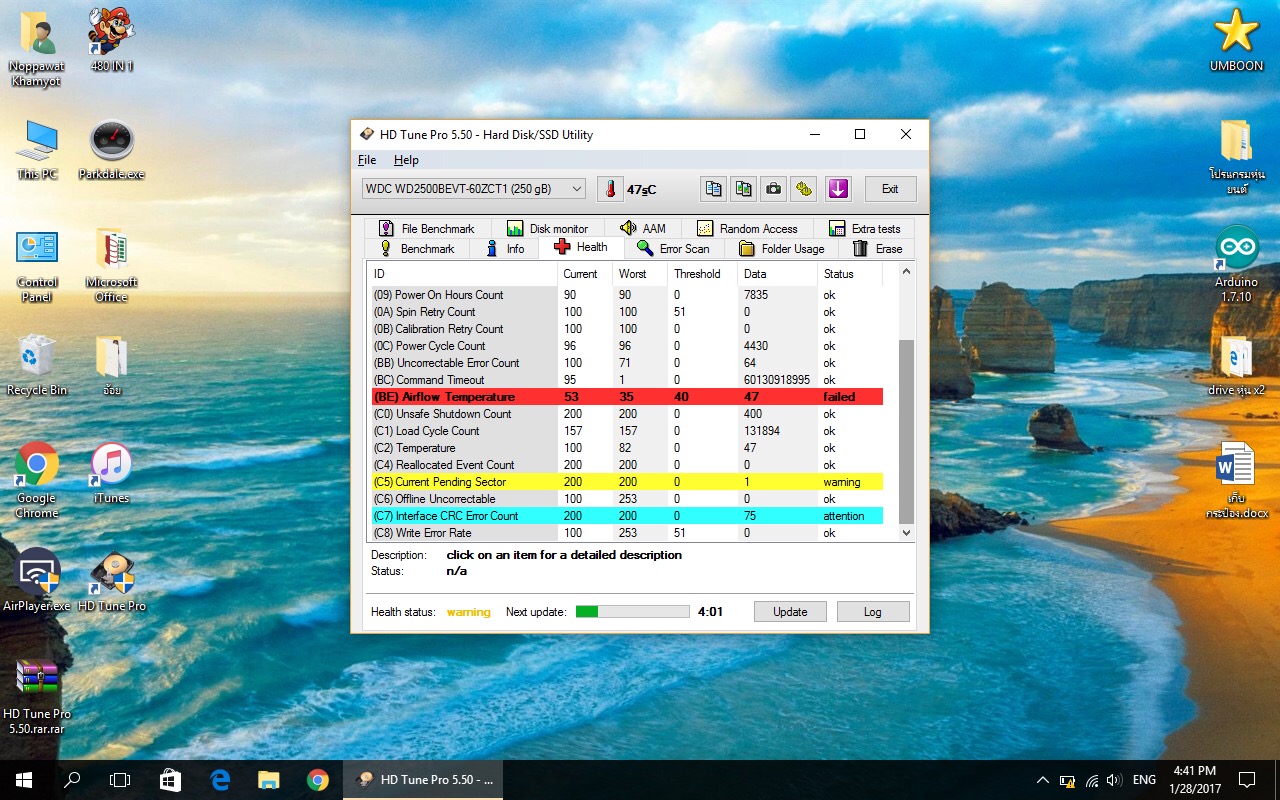This screenshot has height=800, width=1280.
Task: Click the HD Tune Pro 5.50.rar archive icon
Action: [x=37, y=696]
